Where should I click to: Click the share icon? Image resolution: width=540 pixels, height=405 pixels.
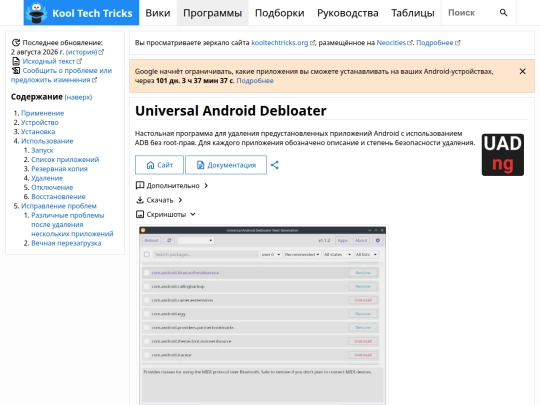pyautogui.click(x=274, y=165)
